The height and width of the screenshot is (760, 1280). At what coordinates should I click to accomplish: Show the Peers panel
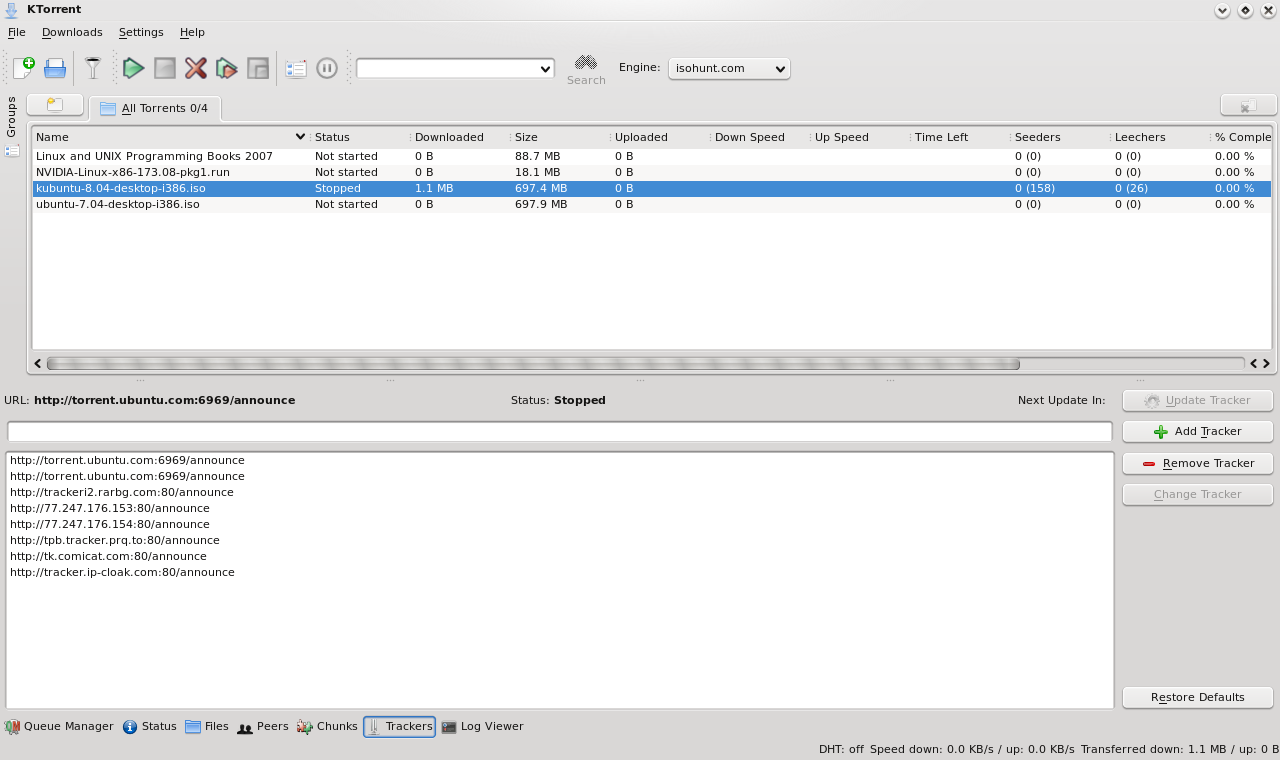[x=263, y=727]
